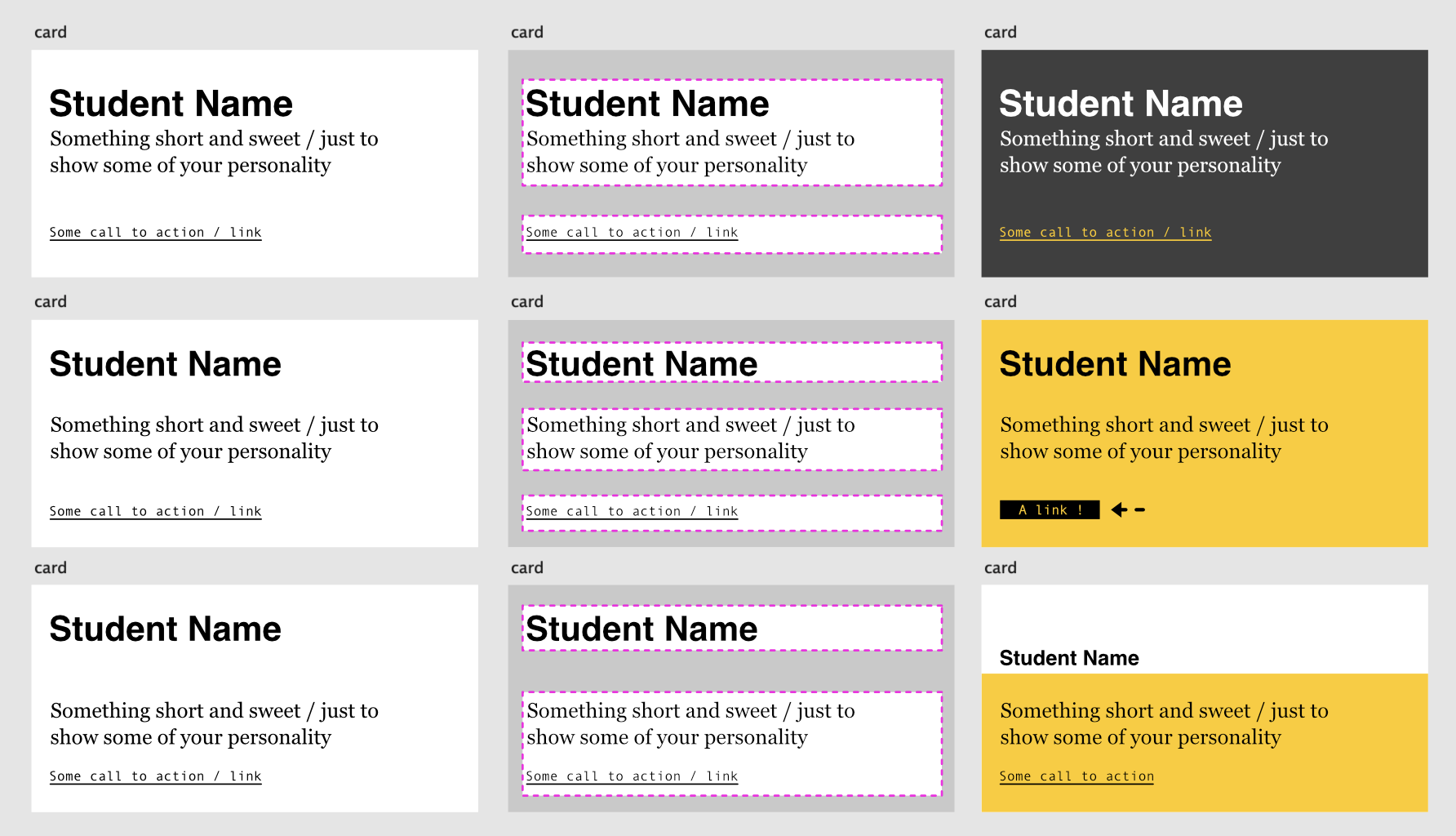Follow the link in the top-row gray wireframe card
Viewport: 1456px width, 836px height.
632,233
